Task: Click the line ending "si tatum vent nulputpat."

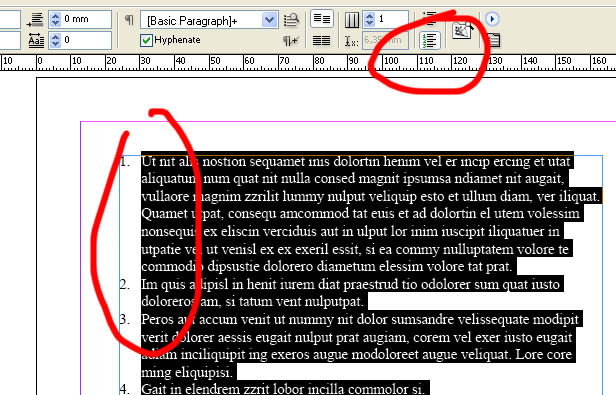Action: [x=252, y=301]
